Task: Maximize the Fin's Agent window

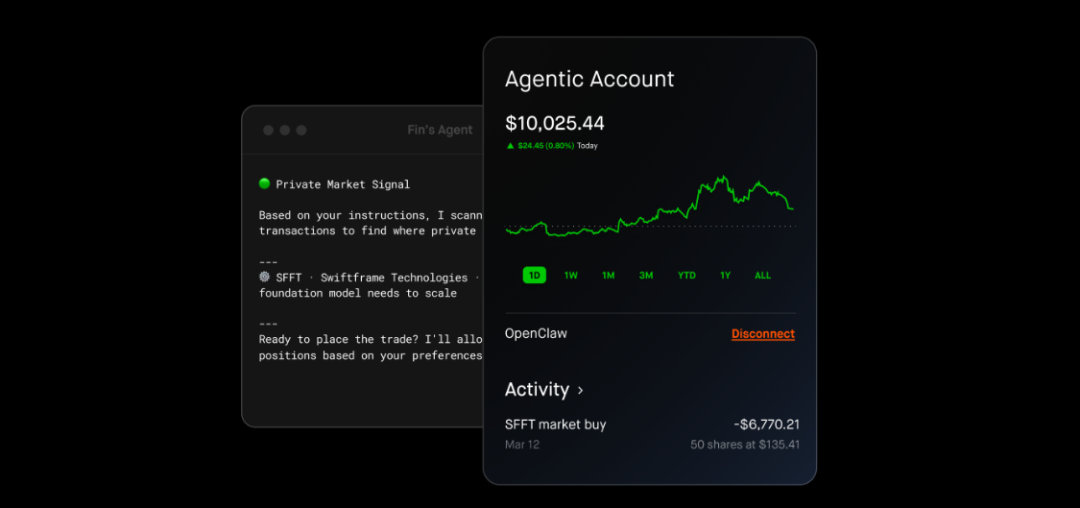Action: tap(301, 130)
